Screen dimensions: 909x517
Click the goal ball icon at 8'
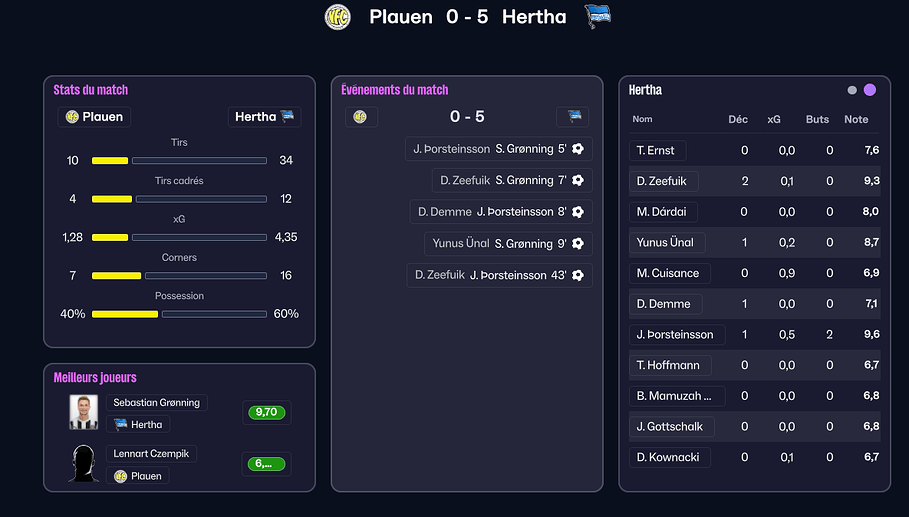pos(578,212)
